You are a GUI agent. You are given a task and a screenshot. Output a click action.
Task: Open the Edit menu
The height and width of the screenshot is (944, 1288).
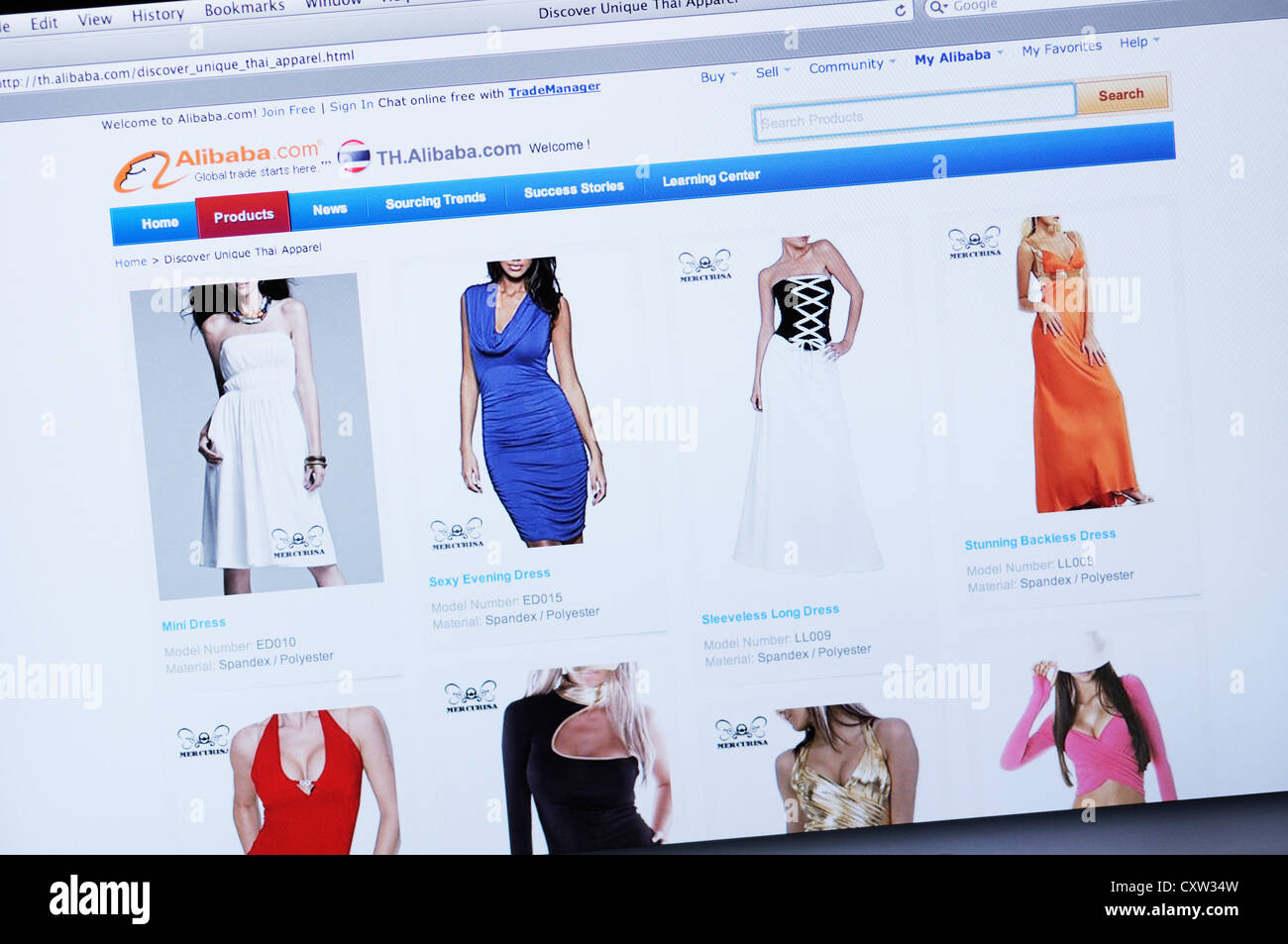44,23
